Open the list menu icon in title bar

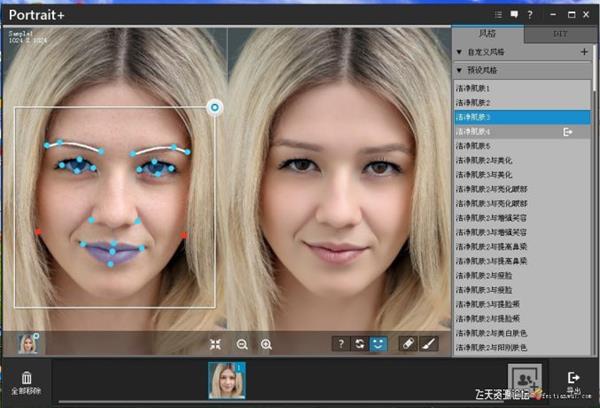497,14
